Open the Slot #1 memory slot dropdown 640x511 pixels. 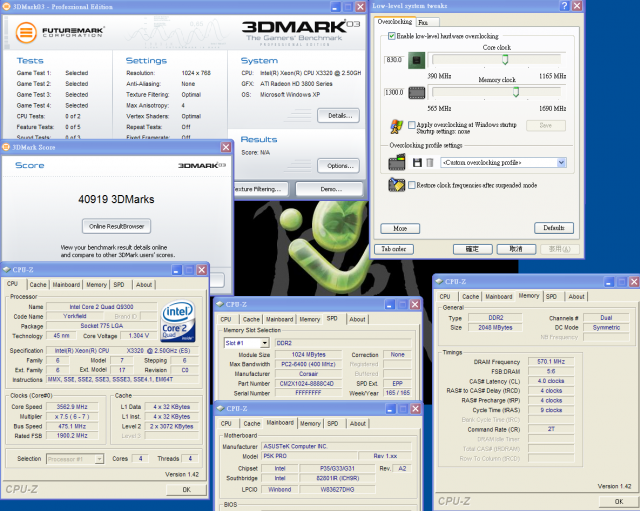[264, 343]
